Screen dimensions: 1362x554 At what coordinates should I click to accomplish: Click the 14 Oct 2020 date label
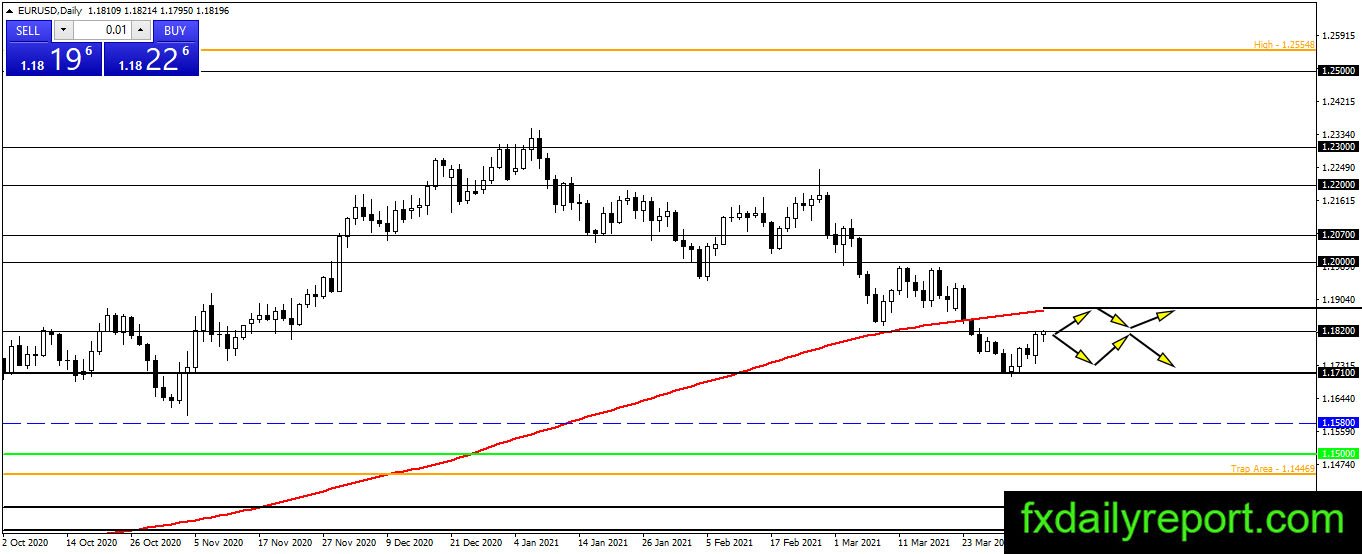91,543
